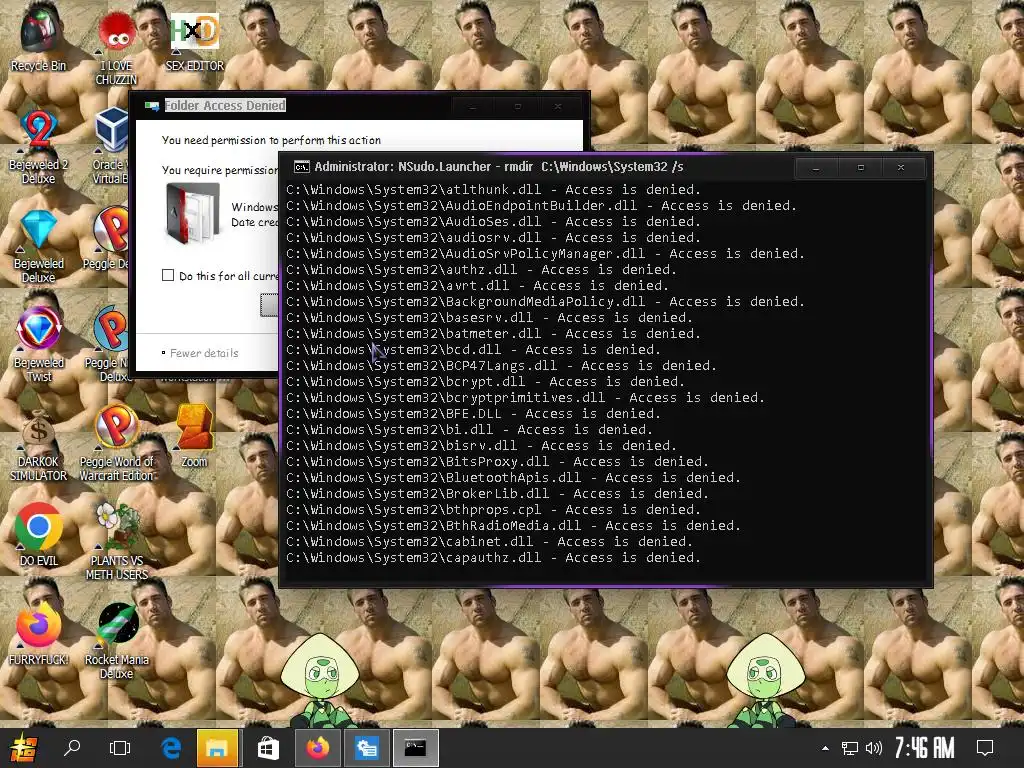Viewport: 1024px width, 768px height.
Task: Launch Bejeweled Twist shortcut
Action: click(x=39, y=345)
